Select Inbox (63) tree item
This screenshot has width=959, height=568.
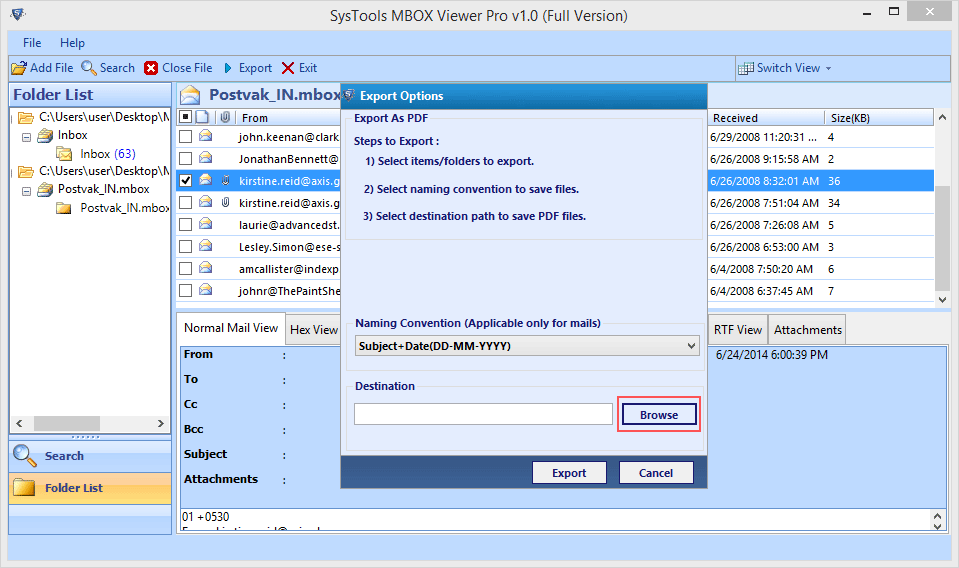[108, 154]
